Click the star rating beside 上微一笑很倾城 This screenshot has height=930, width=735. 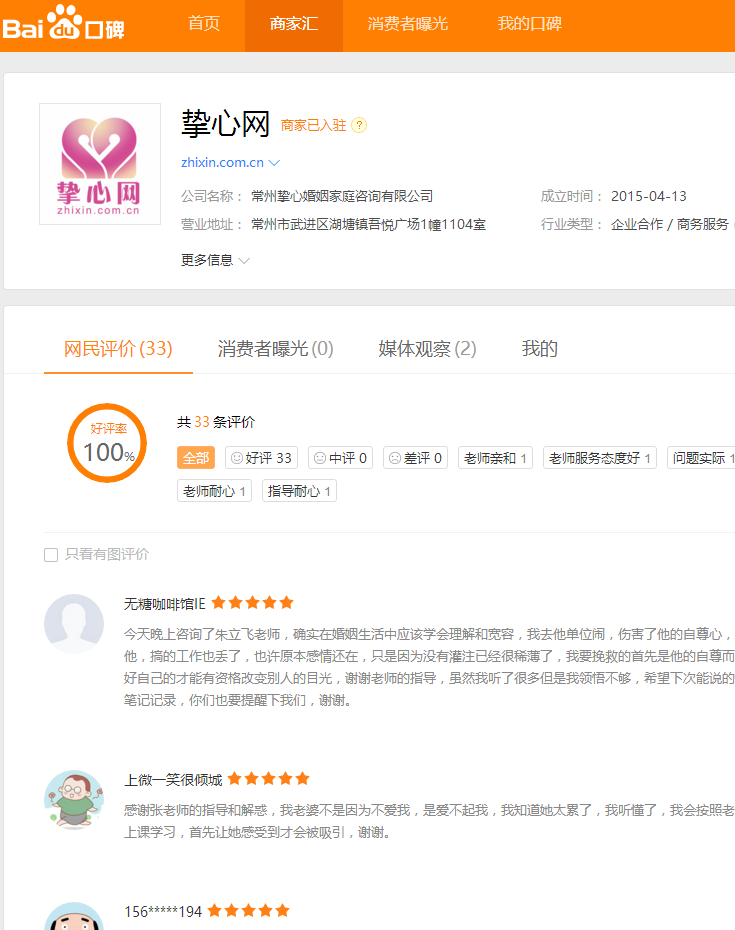[x=268, y=779]
